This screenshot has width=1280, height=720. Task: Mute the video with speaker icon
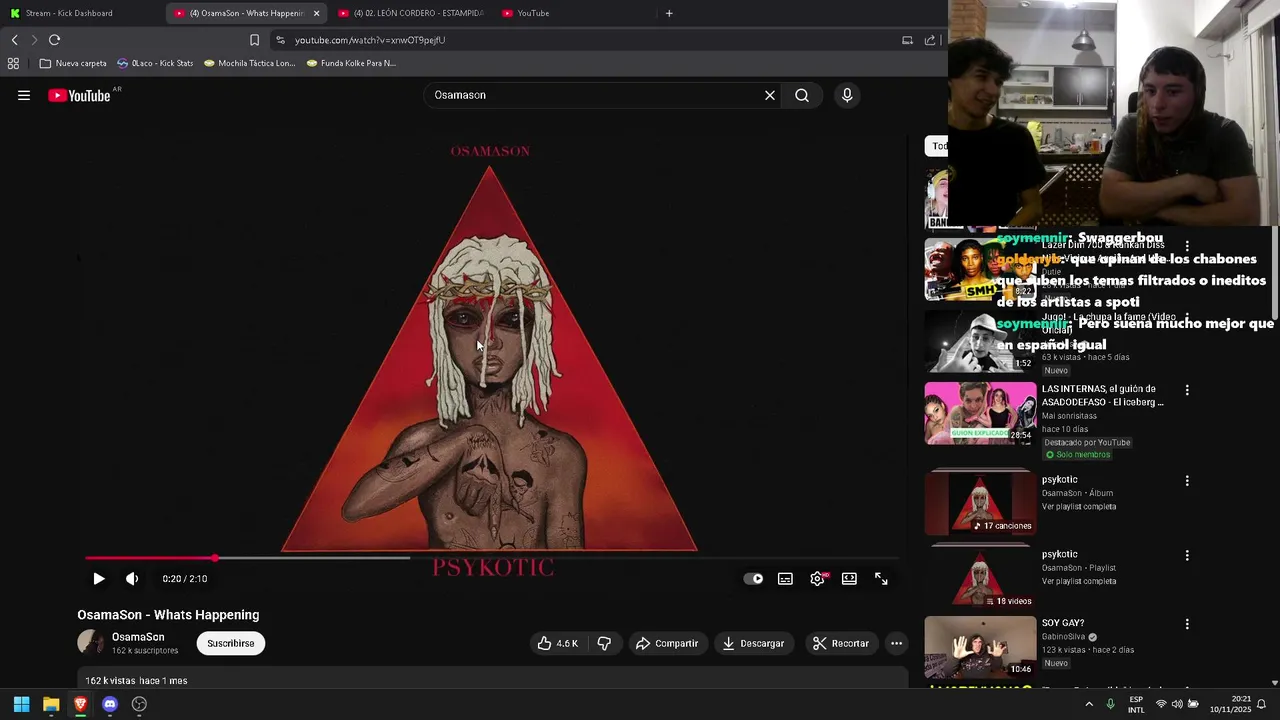click(132, 579)
